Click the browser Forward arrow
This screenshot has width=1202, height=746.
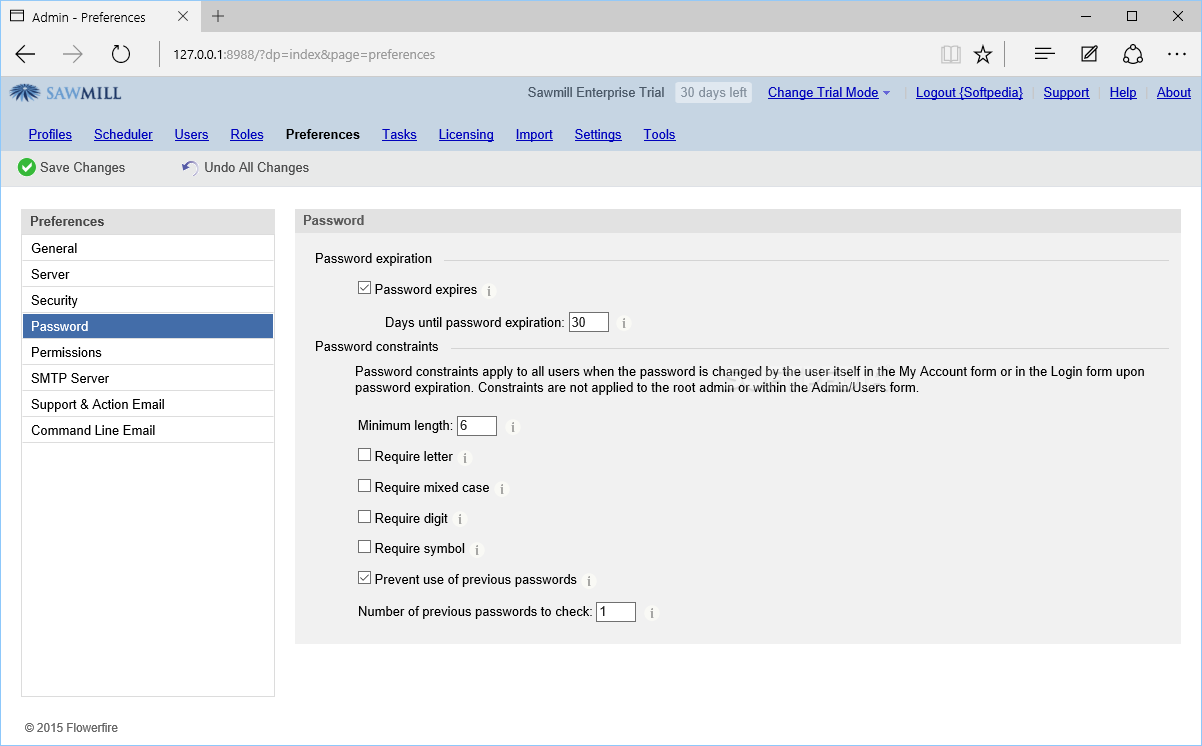tap(73, 54)
